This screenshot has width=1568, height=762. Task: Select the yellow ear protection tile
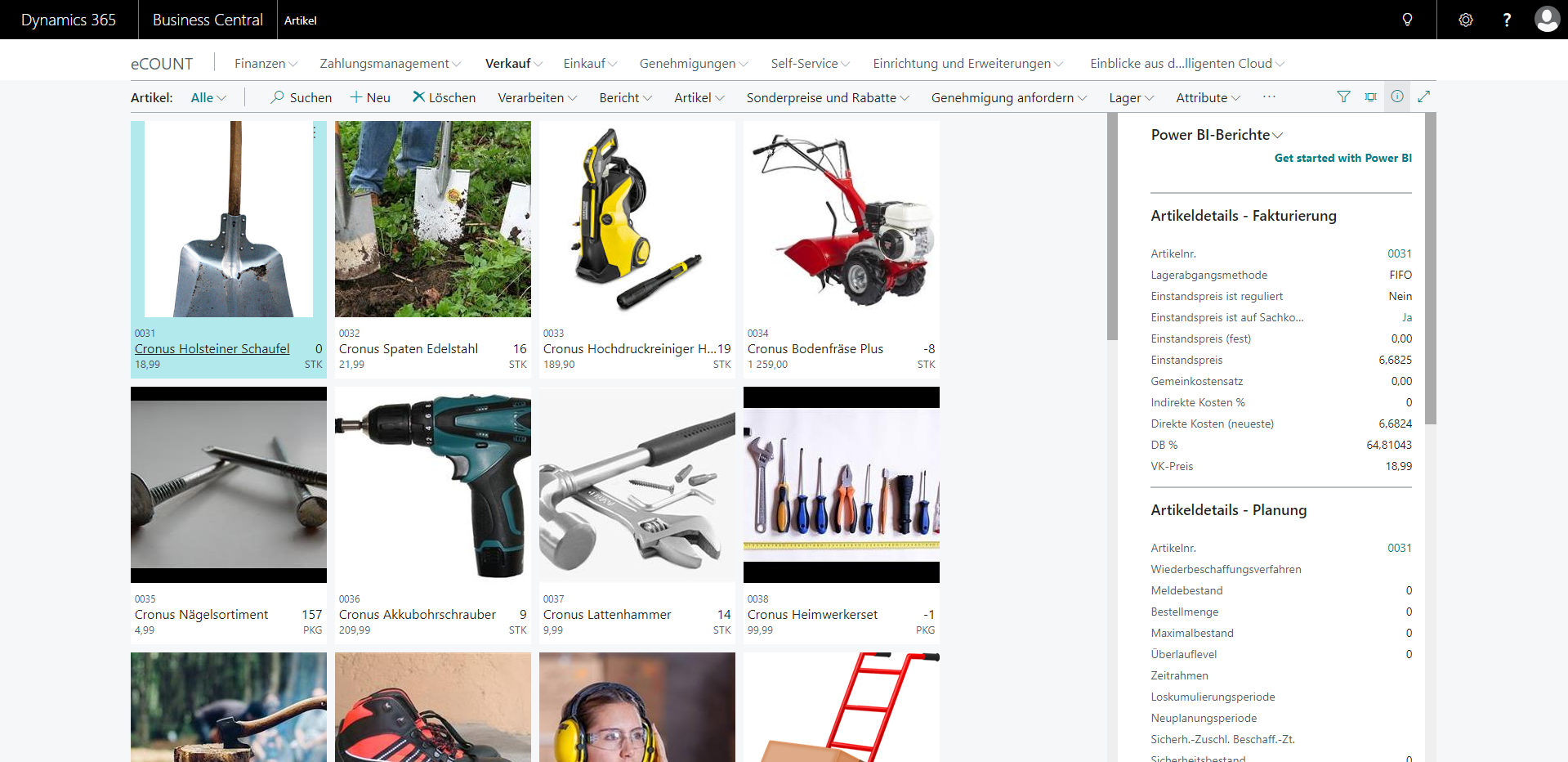pyautogui.click(x=637, y=707)
